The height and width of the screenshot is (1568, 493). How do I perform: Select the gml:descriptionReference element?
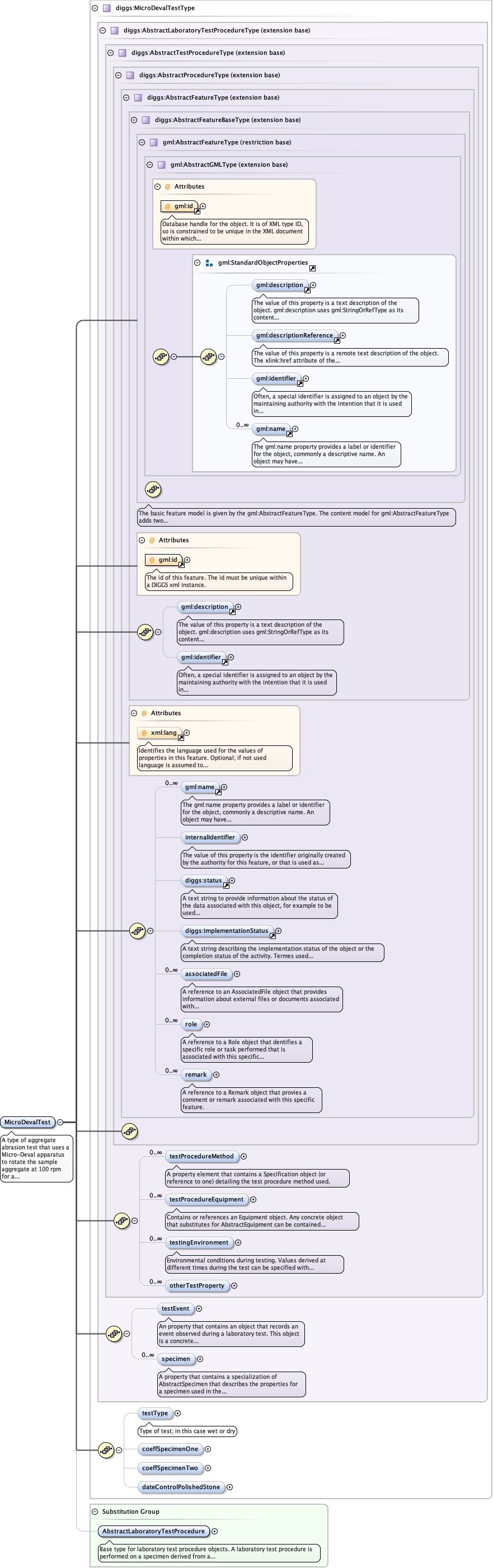tap(294, 335)
